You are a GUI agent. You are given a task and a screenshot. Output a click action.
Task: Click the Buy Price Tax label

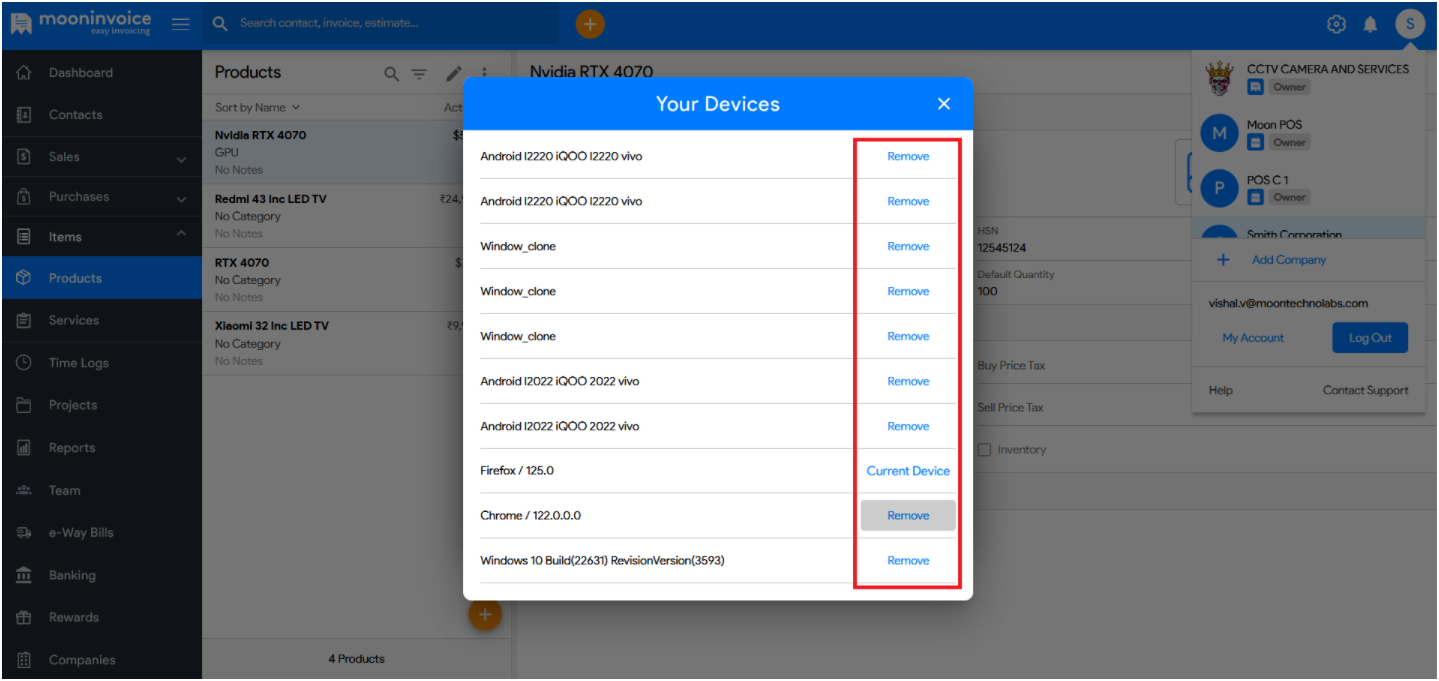[1011, 366]
